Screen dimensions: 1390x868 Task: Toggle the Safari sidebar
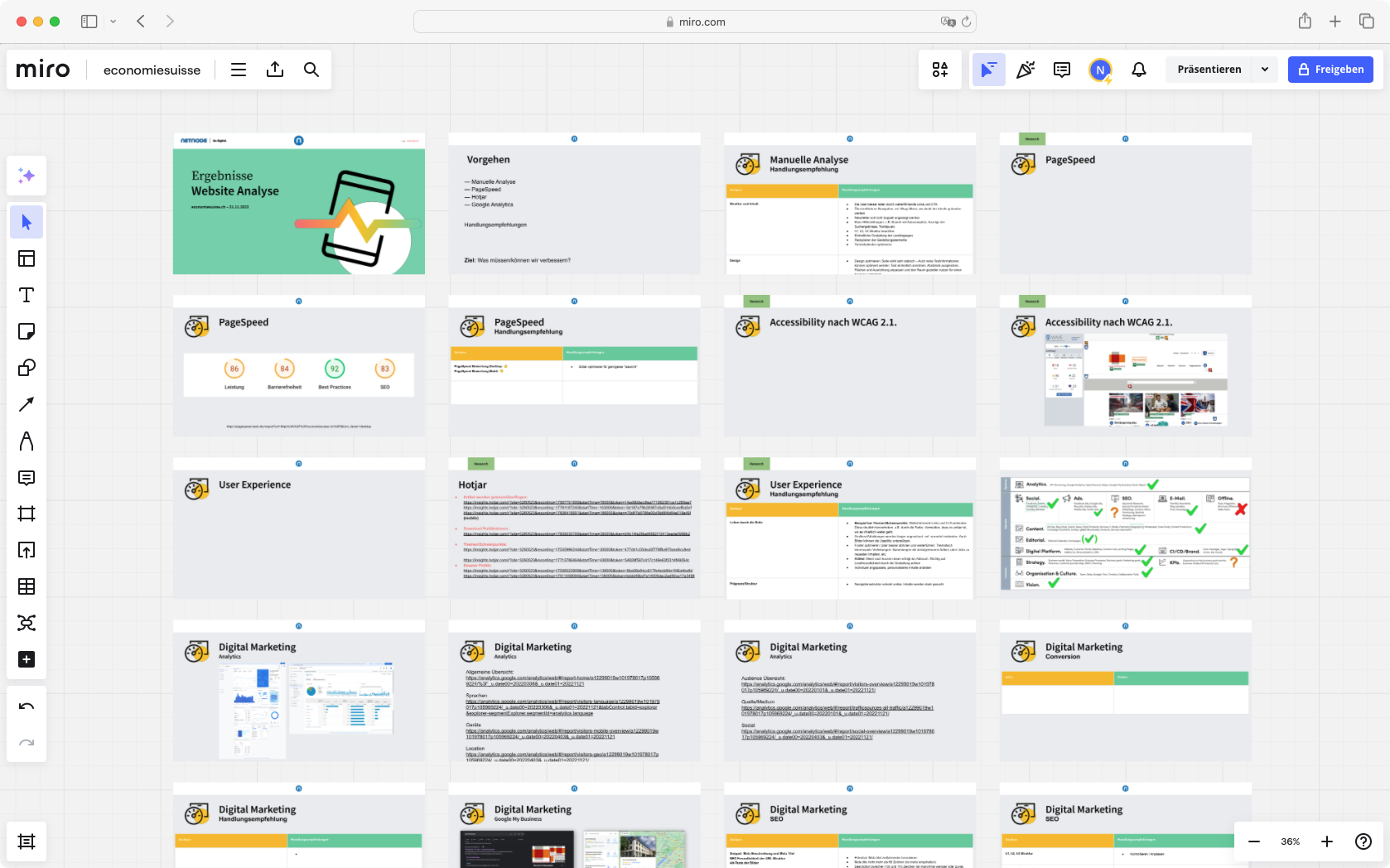pyautogui.click(x=89, y=22)
